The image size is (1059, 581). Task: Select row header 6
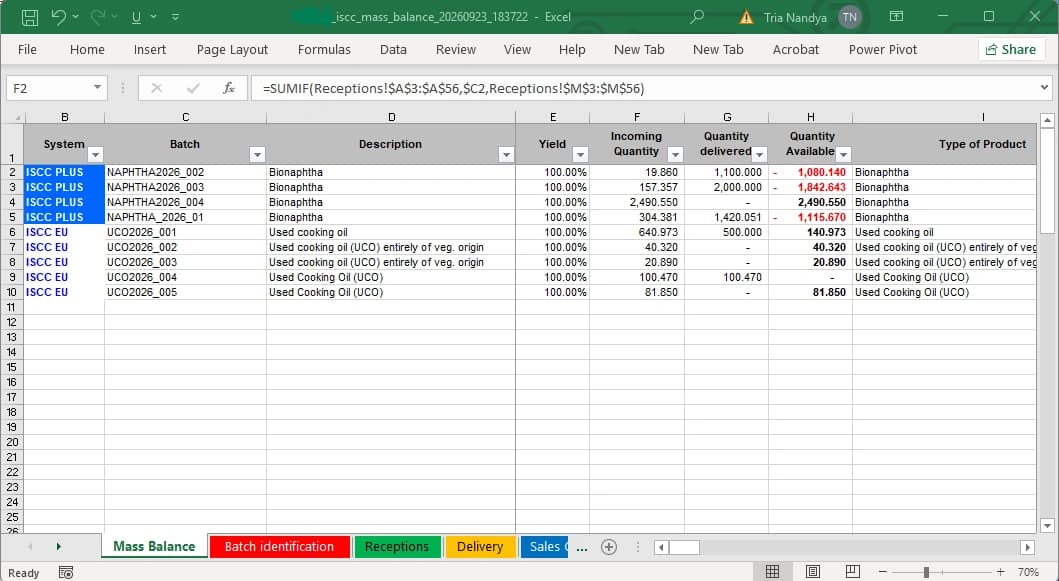[12, 232]
